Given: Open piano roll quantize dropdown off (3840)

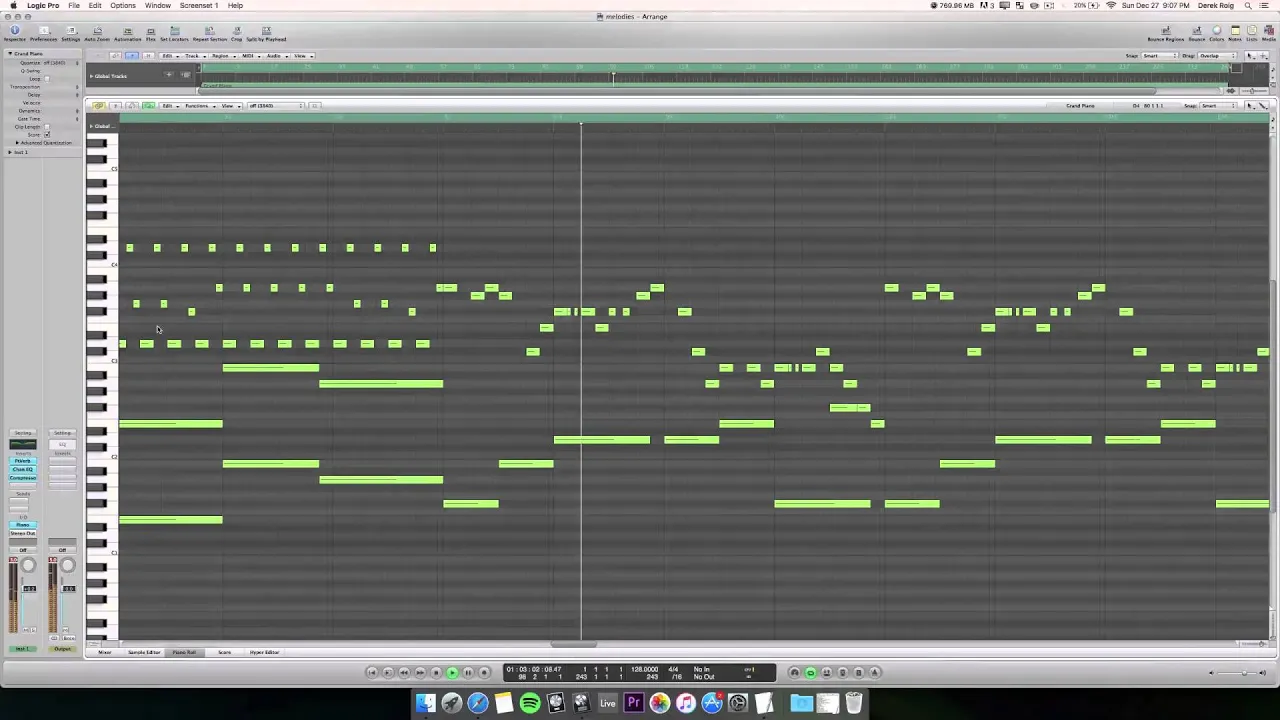Looking at the screenshot, I should point(276,106).
